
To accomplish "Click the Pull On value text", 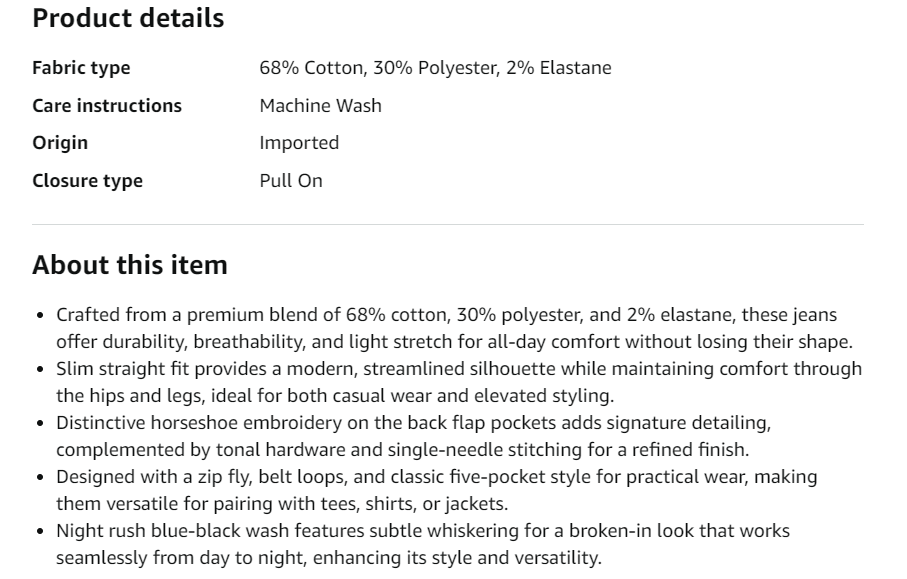I will pyautogui.click(x=291, y=180).
